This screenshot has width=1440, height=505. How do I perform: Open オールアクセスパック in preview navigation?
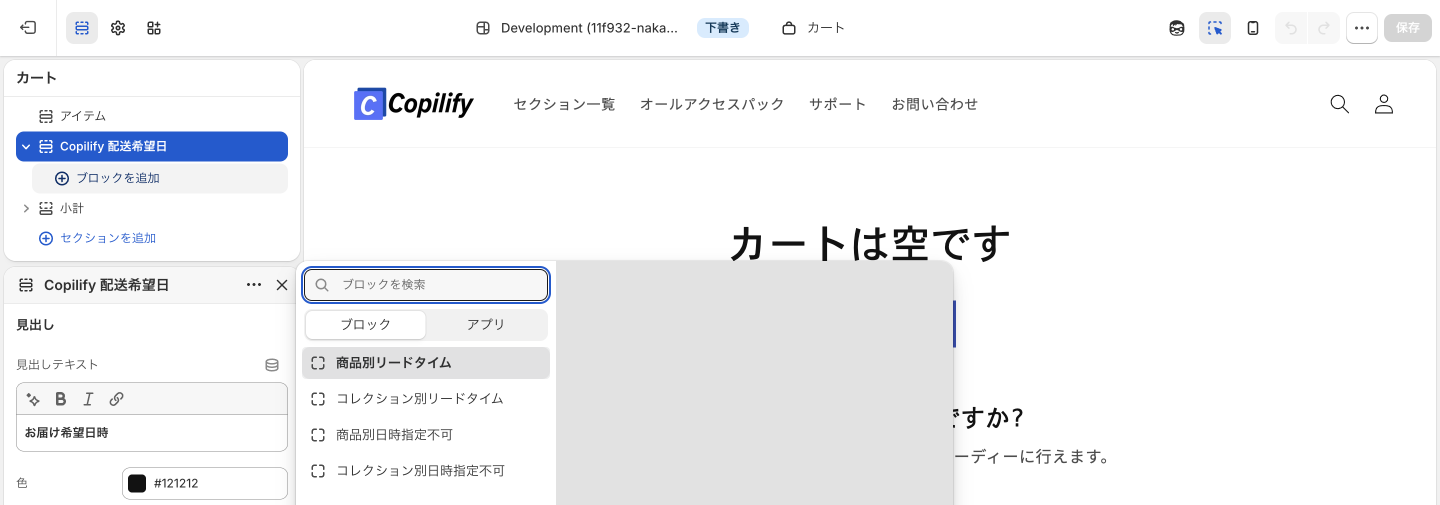click(712, 104)
